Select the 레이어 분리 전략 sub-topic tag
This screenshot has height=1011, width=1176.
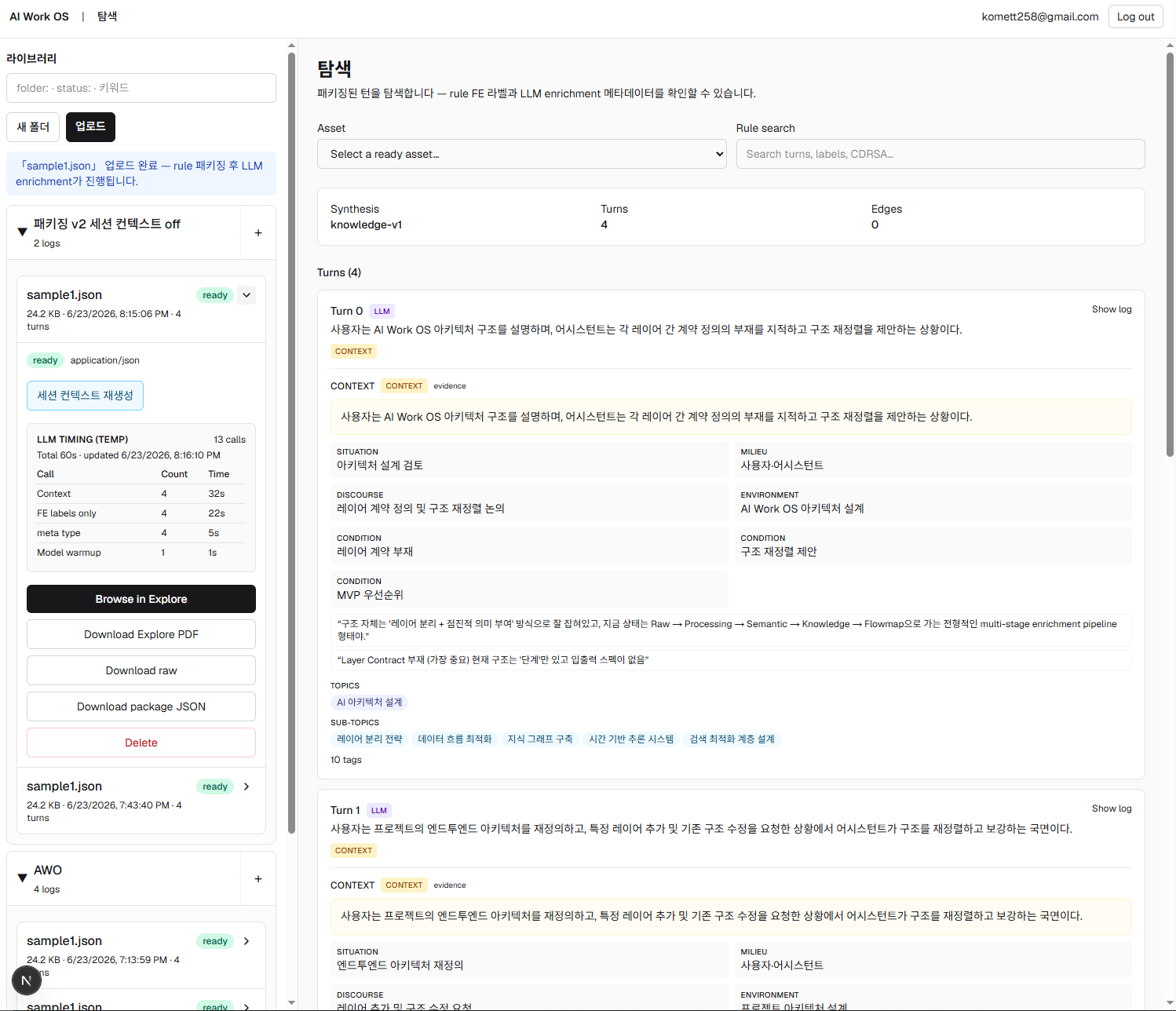click(370, 739)
